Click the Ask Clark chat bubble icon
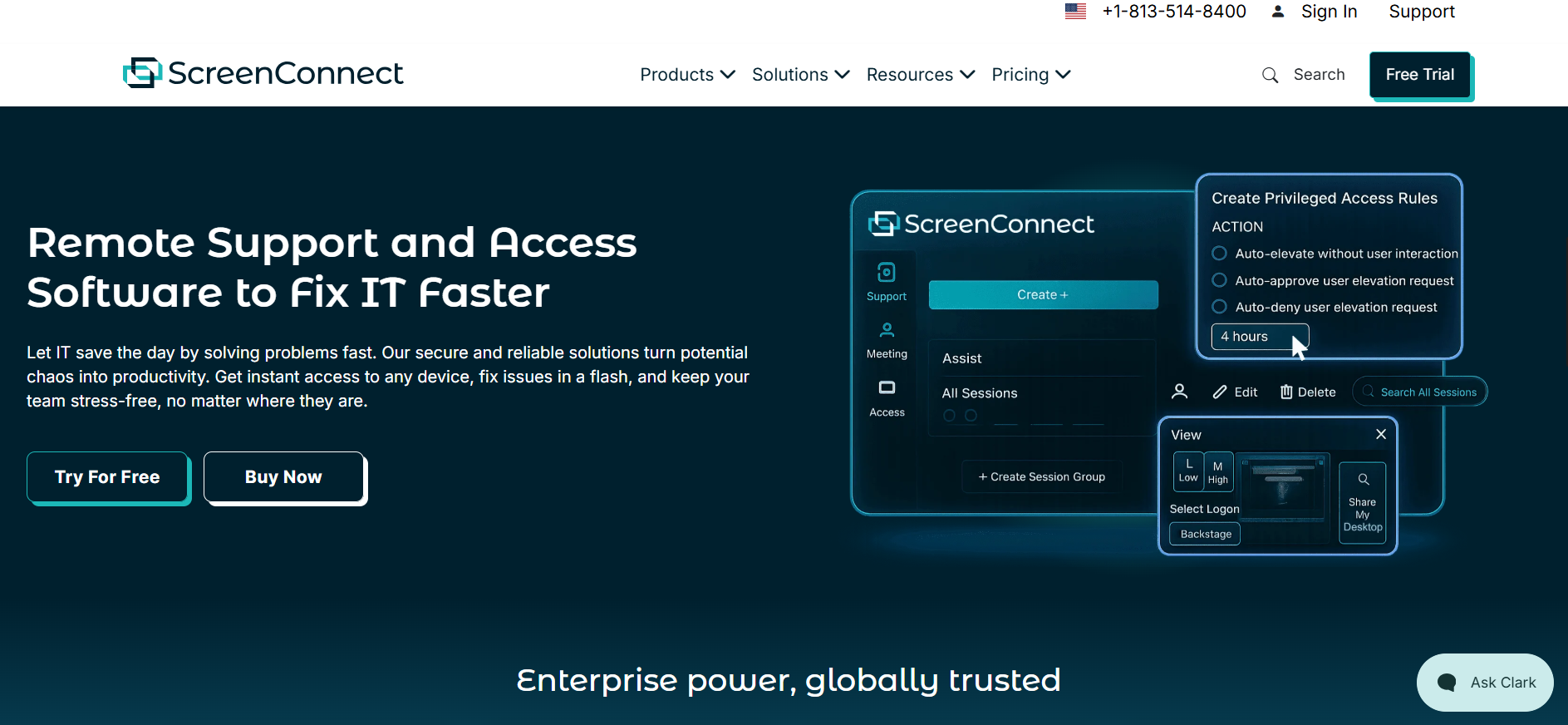The image size is (1568, 725). [x=1447, y=683]
